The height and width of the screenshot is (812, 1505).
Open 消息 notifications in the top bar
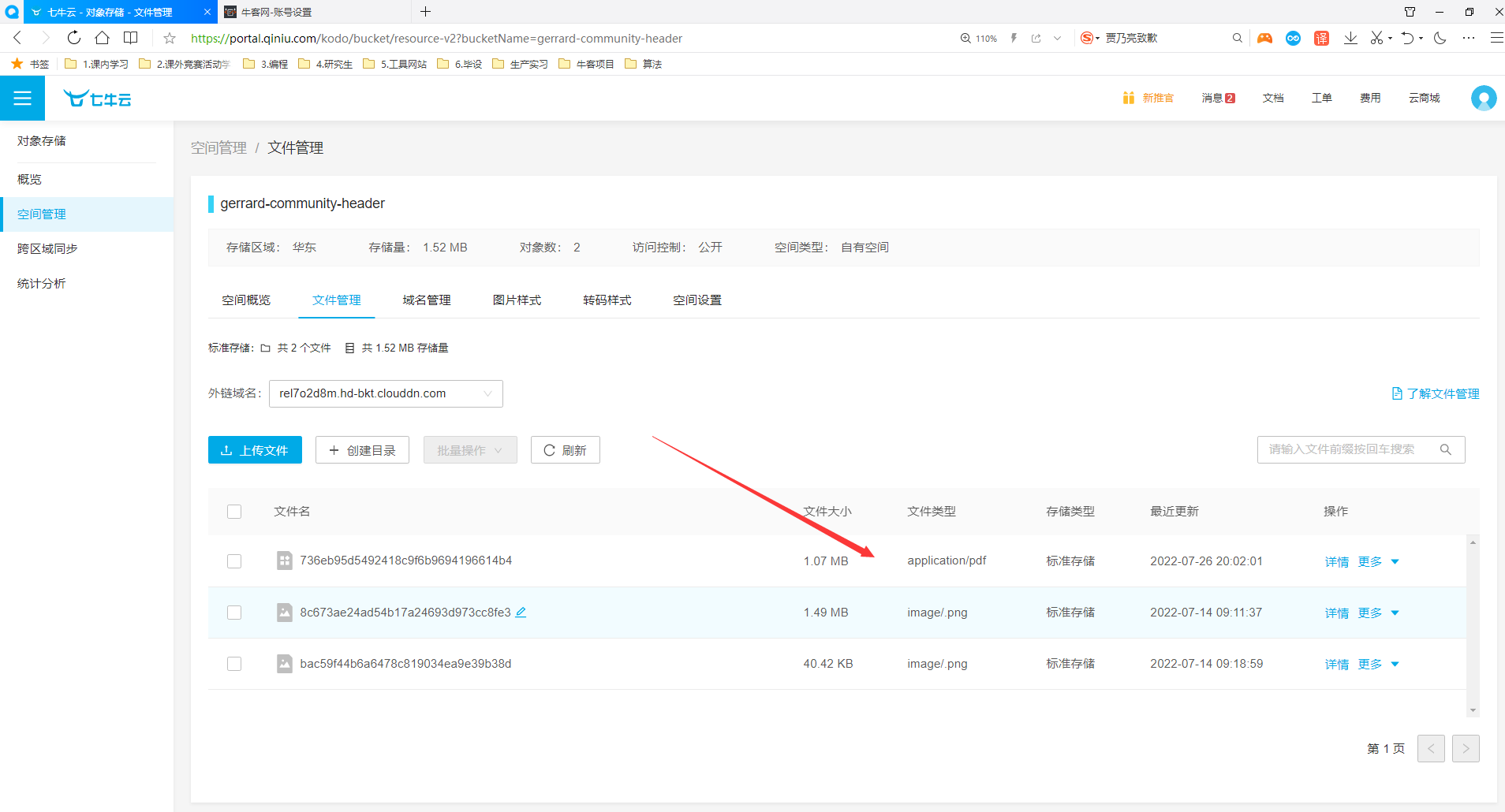pyautogui.click(x=1218, y=98)
